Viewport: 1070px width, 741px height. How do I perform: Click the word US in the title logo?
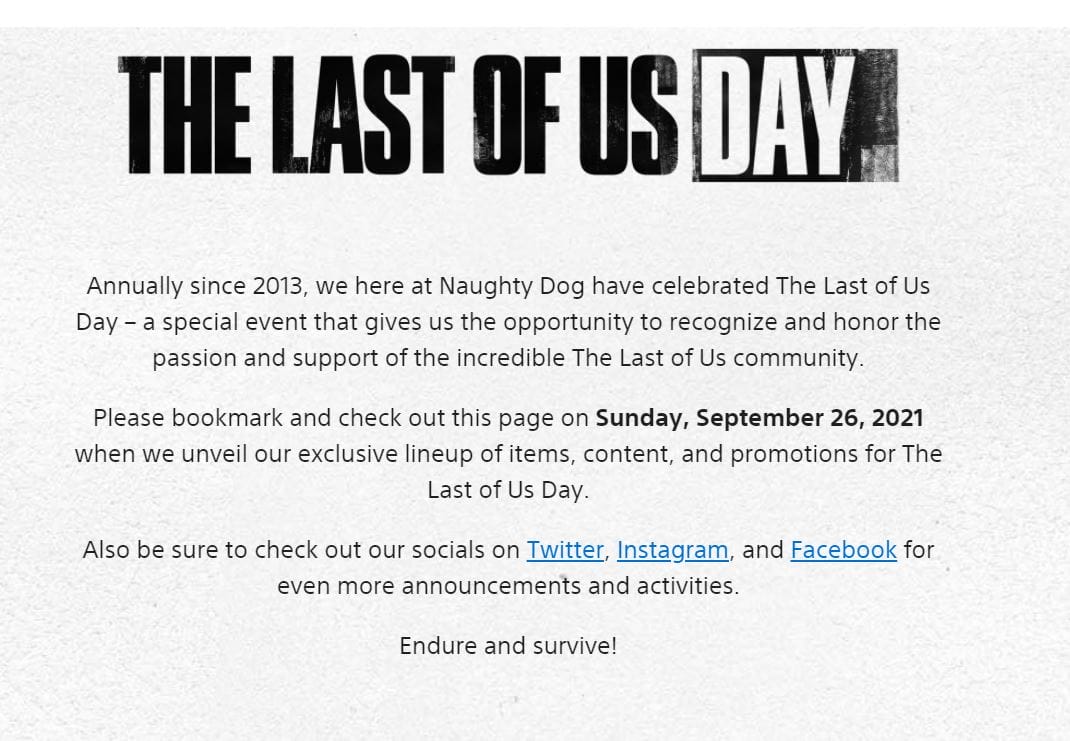[x=631, y=115]
